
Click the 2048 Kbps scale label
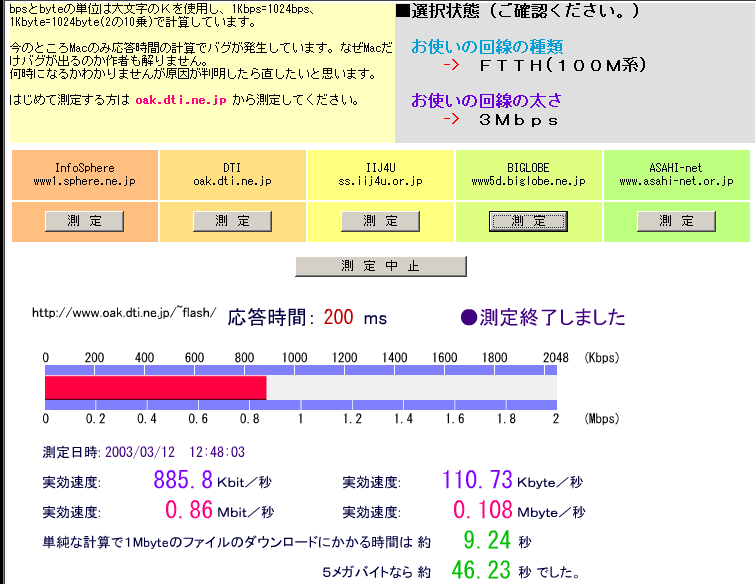click(x=555, y=357)
